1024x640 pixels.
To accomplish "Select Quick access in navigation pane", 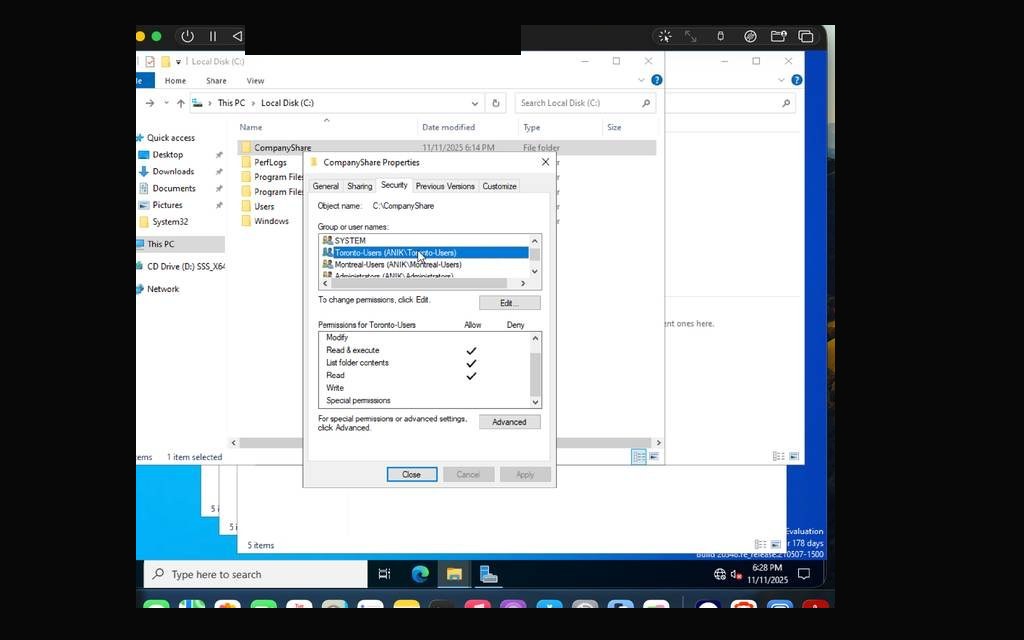I will (x=171, y=138).
